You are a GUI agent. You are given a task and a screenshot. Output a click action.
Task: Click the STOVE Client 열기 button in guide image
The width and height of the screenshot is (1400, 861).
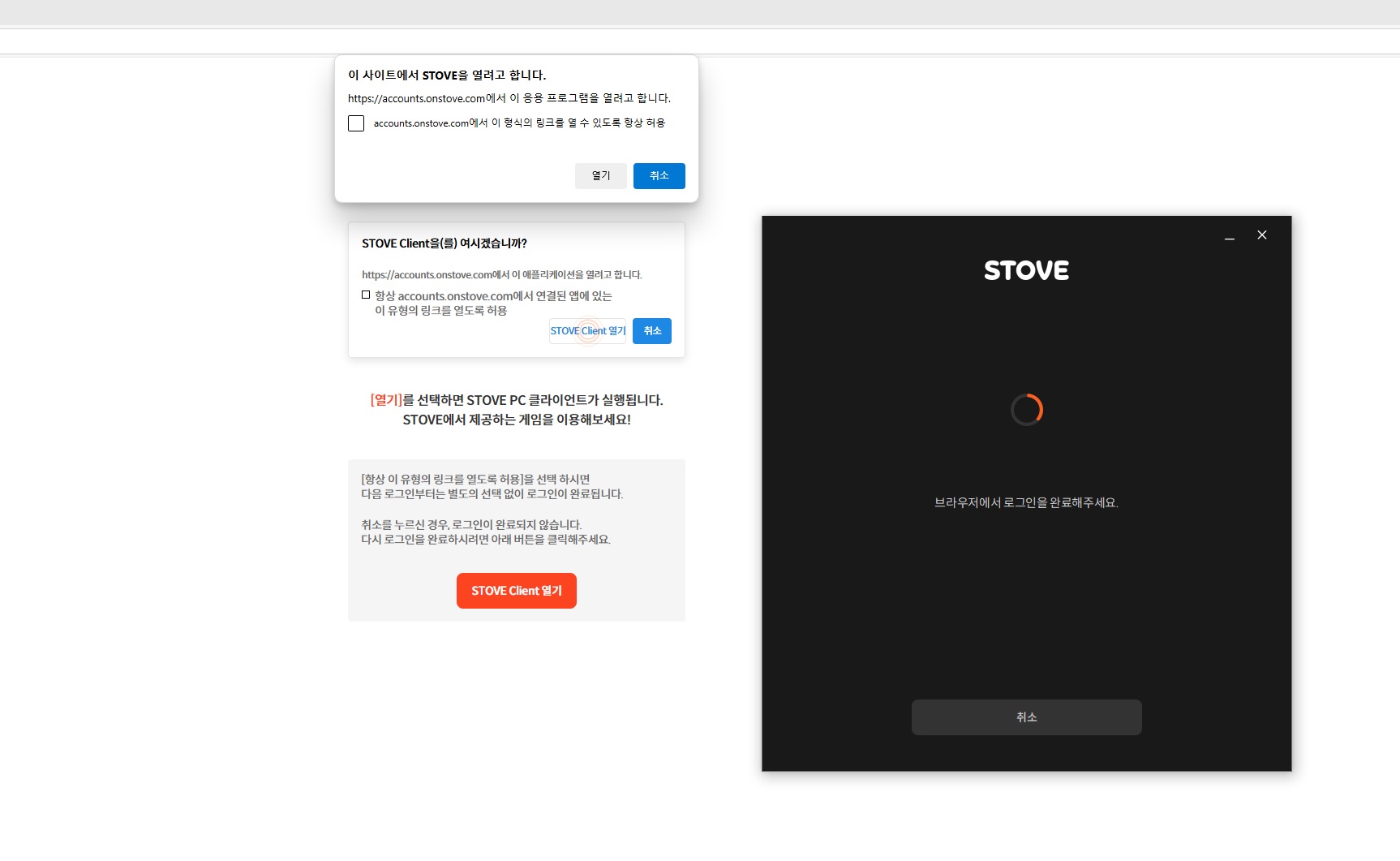[x=588, y=331]
